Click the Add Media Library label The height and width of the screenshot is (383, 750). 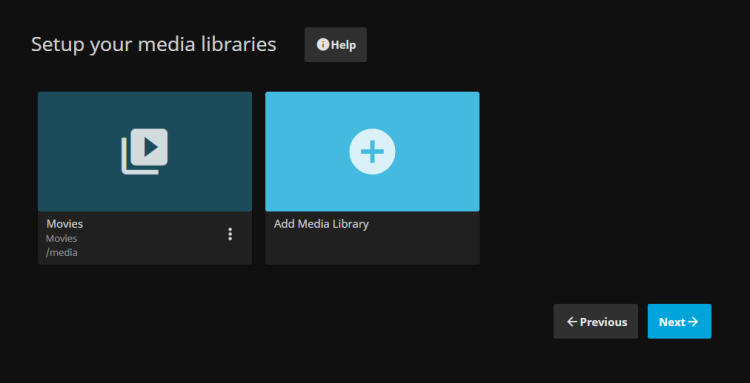[x=321, y=224]
